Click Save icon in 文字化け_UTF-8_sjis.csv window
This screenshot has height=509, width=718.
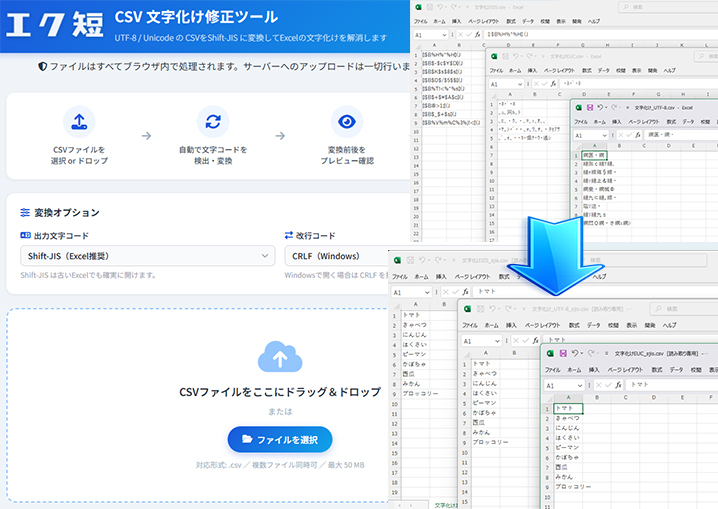click(x=480, y=309)
